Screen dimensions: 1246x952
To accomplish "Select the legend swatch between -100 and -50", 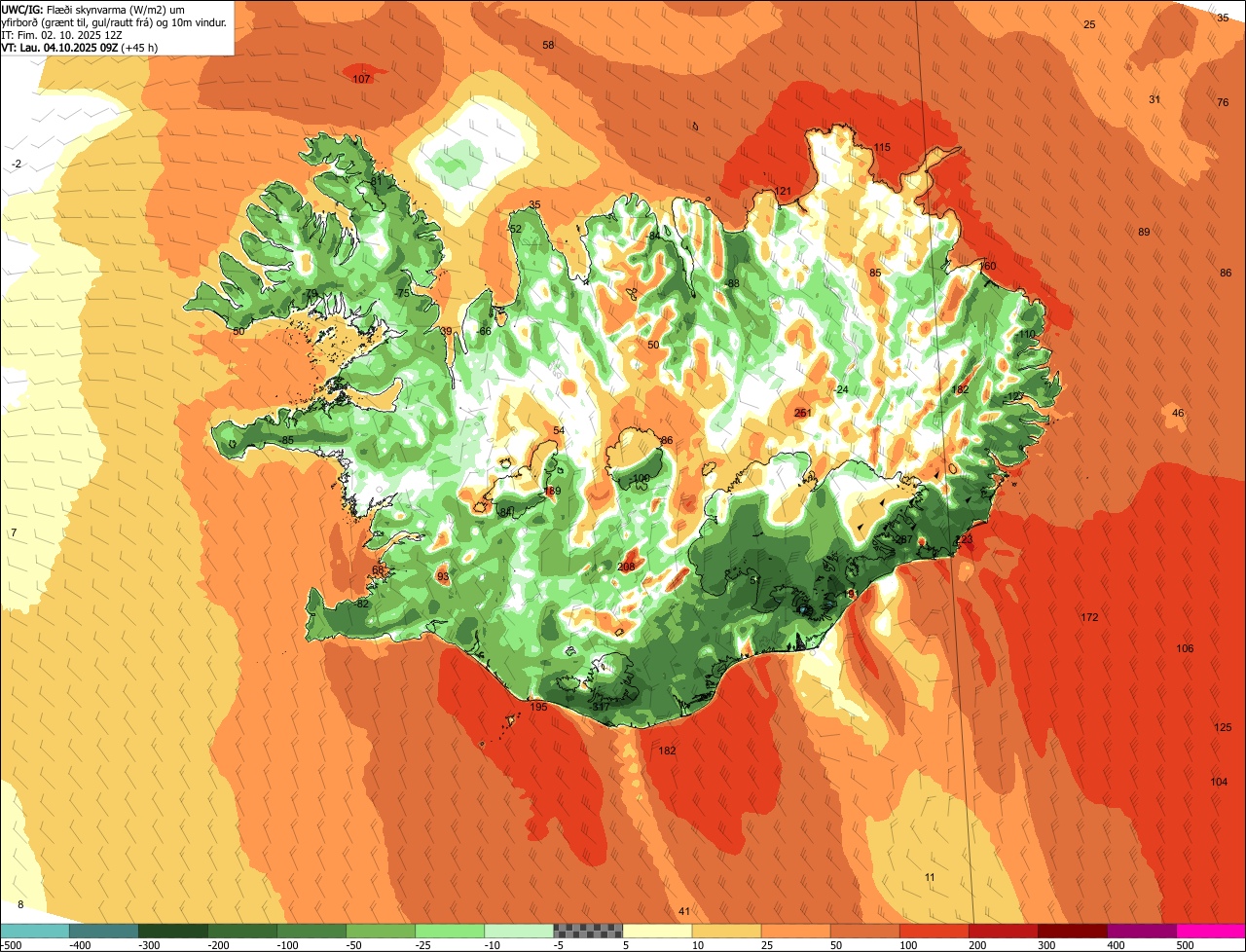I will (311, 931).
